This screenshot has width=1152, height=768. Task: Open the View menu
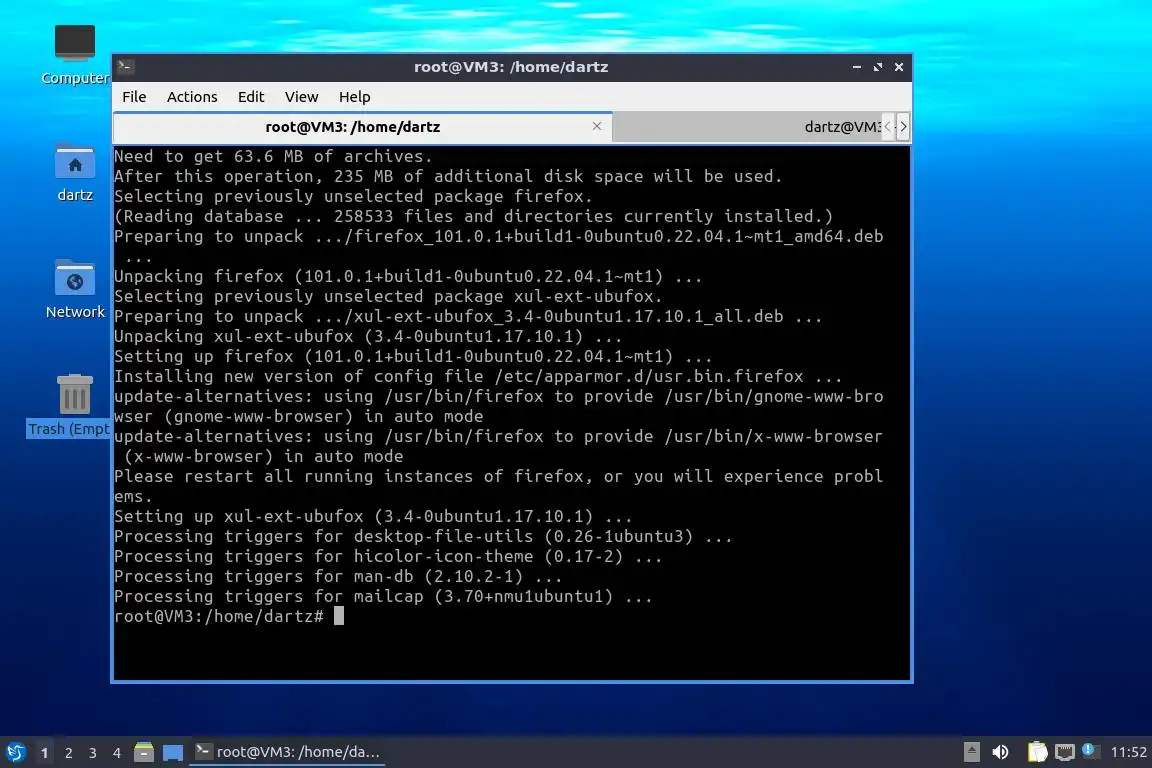click(301, 97)
